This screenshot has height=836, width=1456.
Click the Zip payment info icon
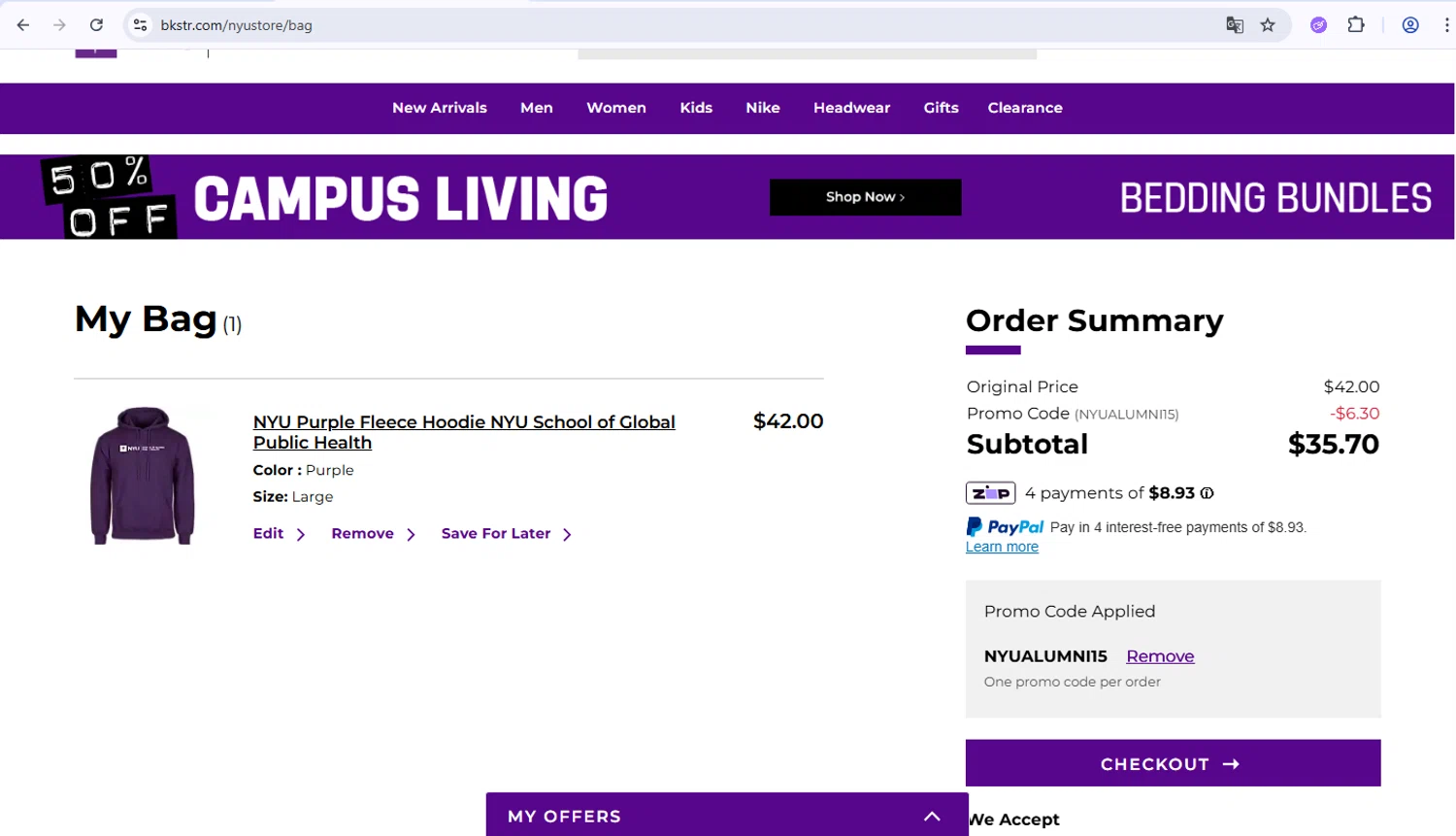click(1208, 493)
